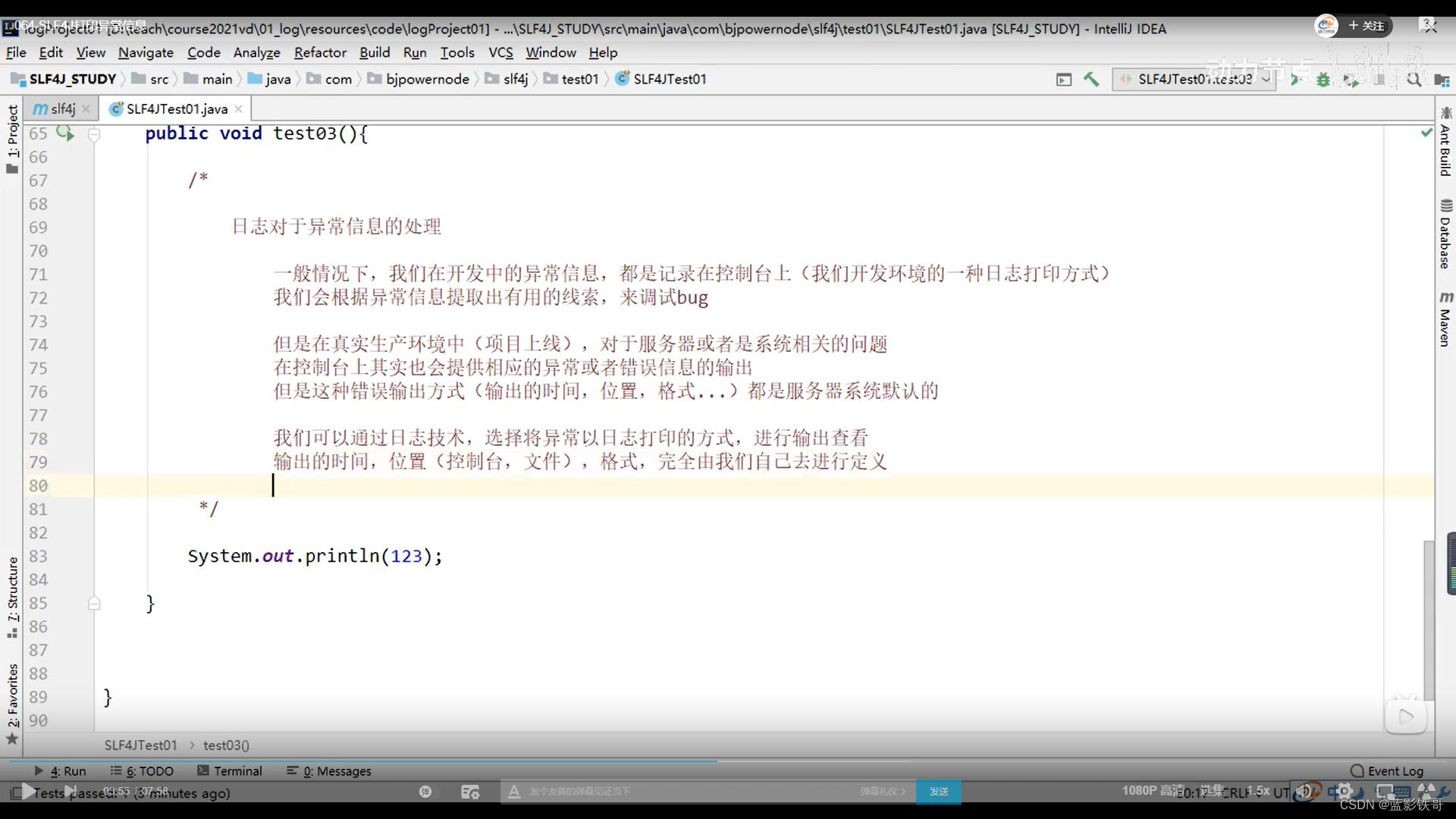The height and width of the screenshot is (819, 1456).
Task: Click the editor vertical scrollbar thumb
Action: coord(1429,620)
